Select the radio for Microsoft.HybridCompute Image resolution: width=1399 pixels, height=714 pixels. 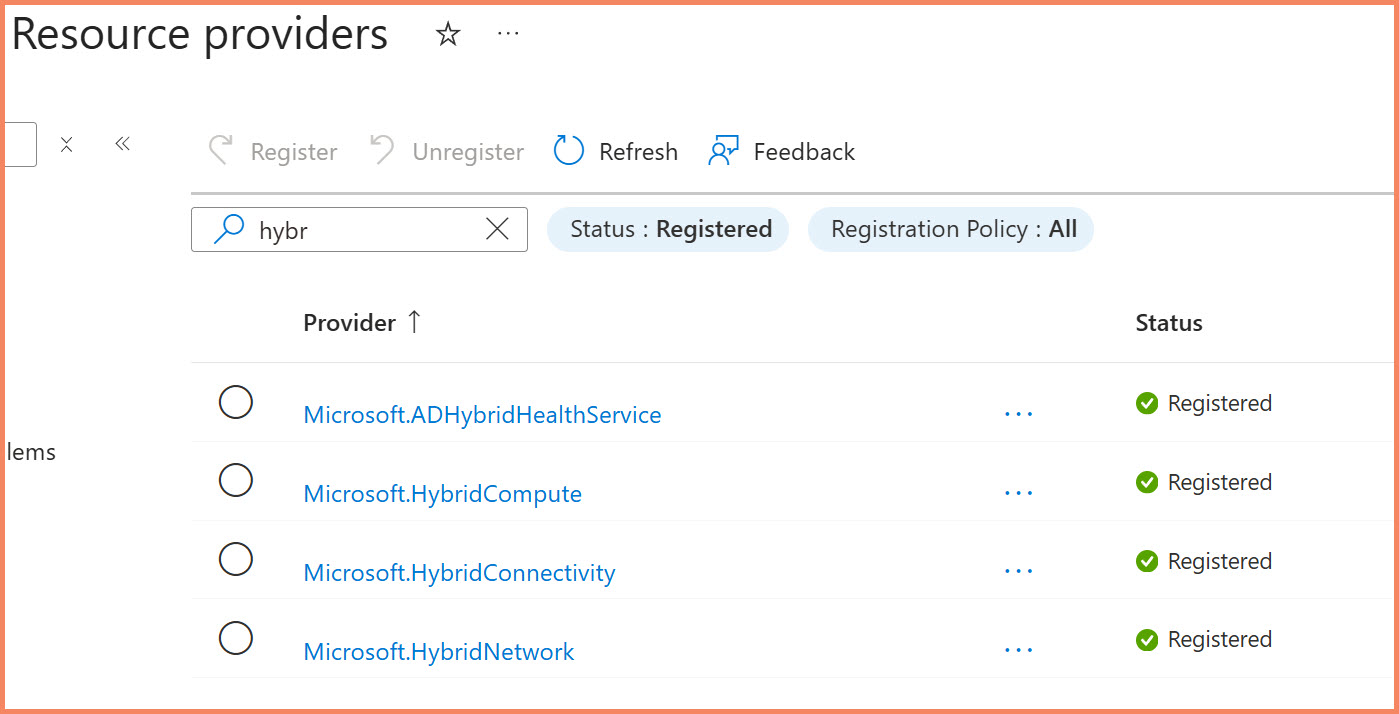[236, 480]
